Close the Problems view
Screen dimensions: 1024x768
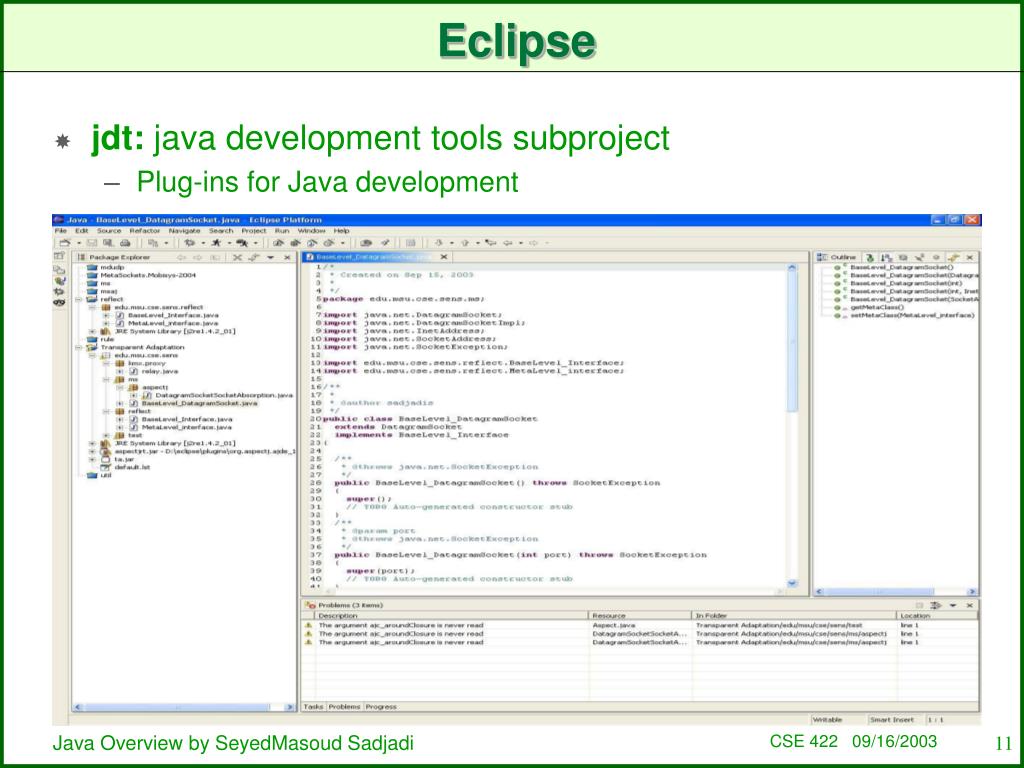(970, 605)
